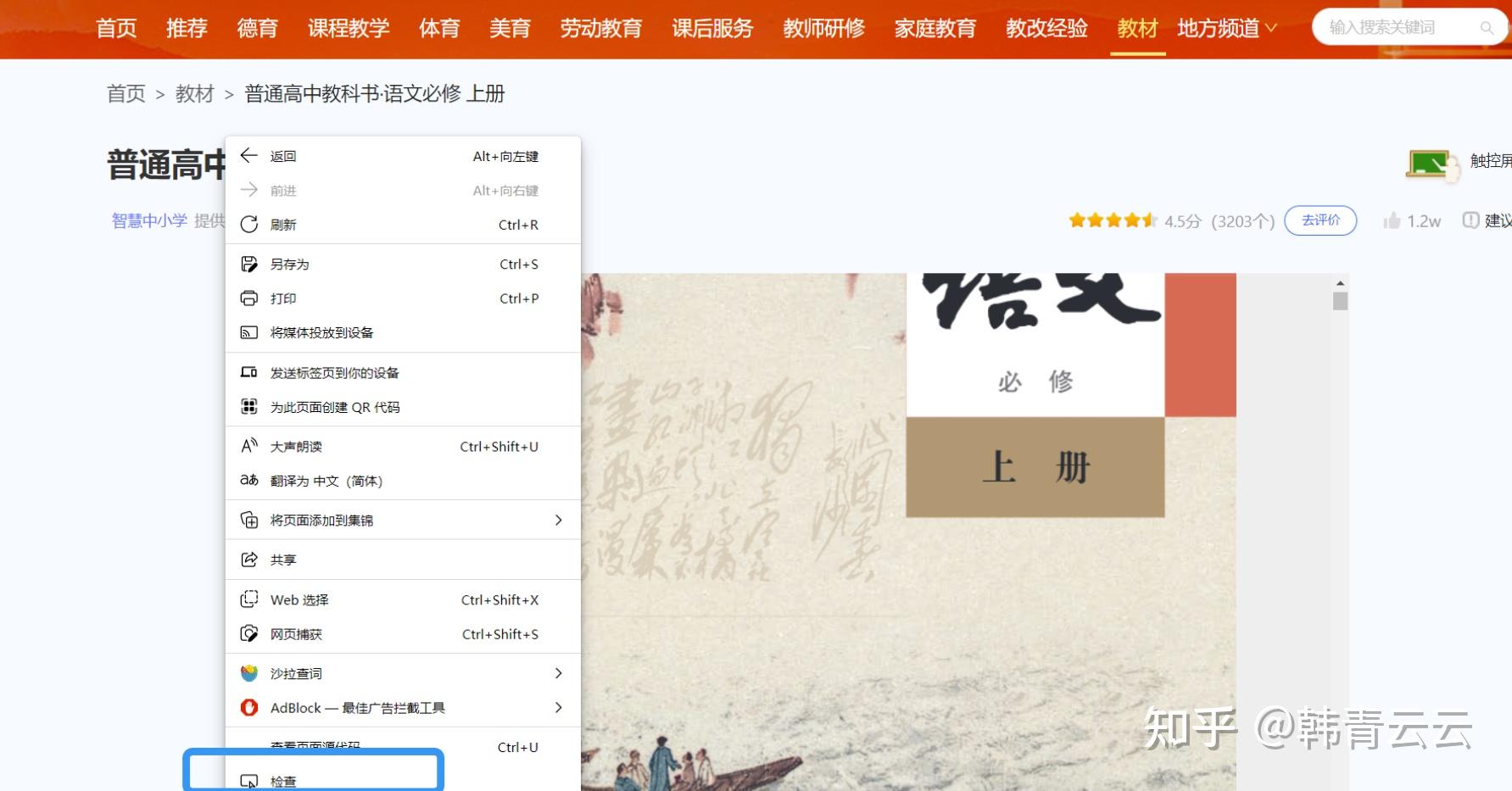This screenshot has height=791, width=1512.
Task: Switch to the 美育 navigation tab
Action: (x=510, y=28)
